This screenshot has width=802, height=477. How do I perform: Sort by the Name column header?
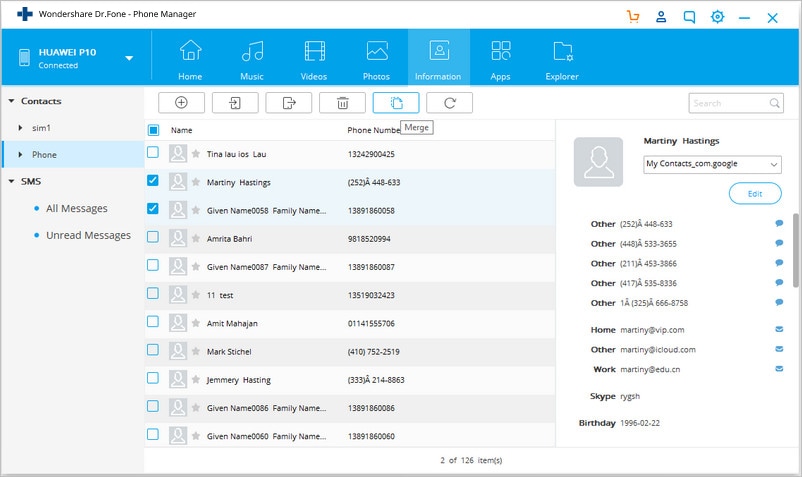point(182,130)
